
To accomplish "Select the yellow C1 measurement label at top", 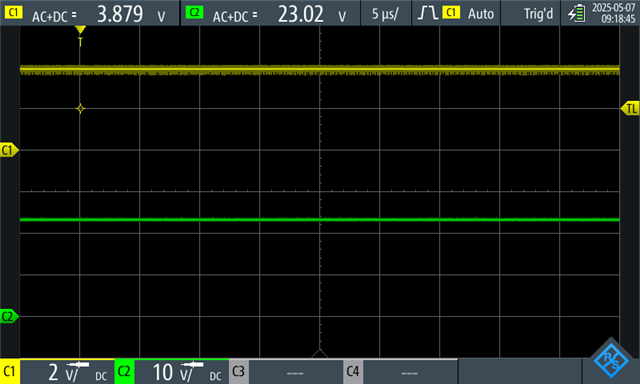I will 13,12.
